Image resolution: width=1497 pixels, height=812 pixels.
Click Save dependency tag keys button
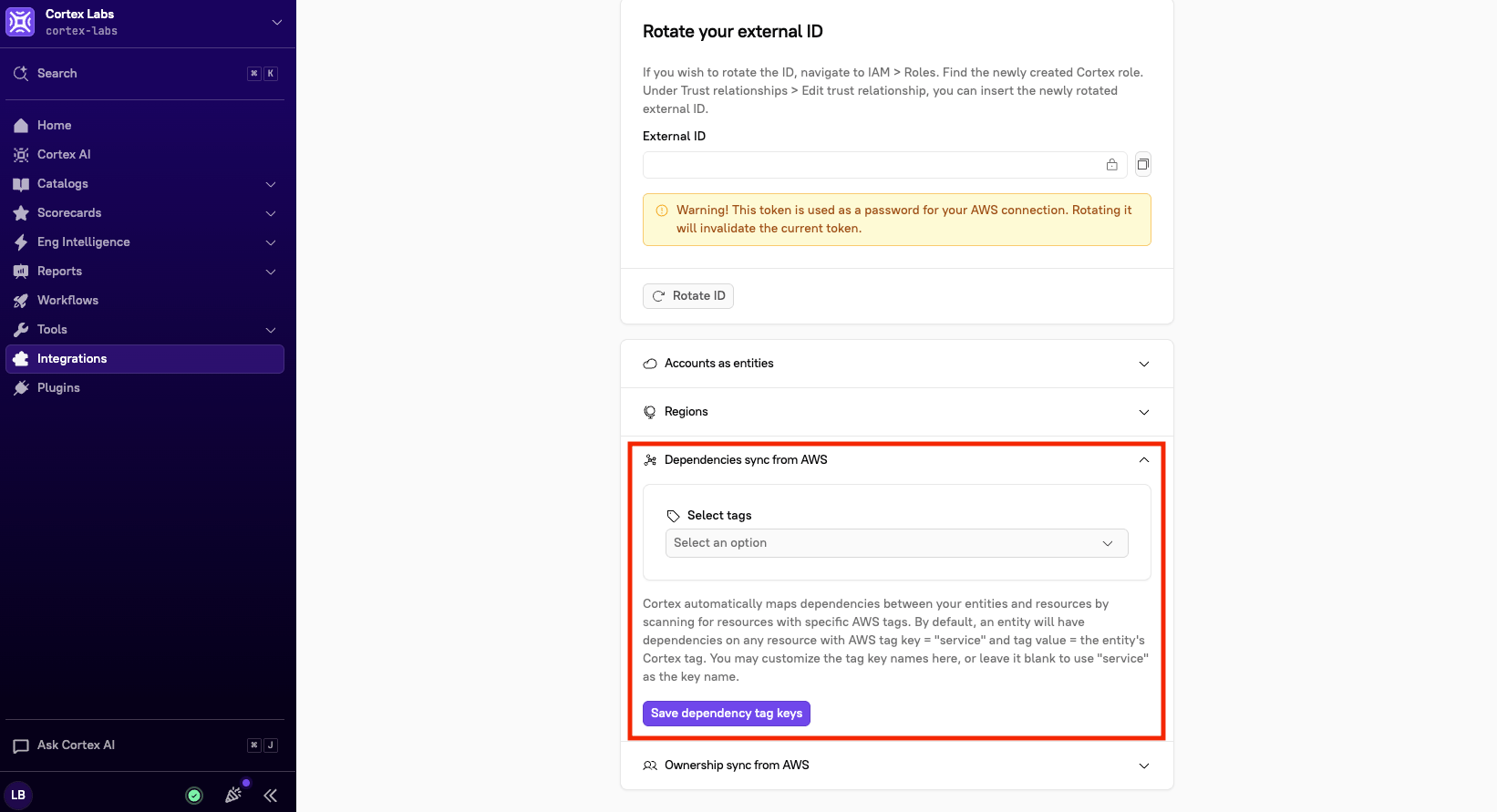pos(727,714)
